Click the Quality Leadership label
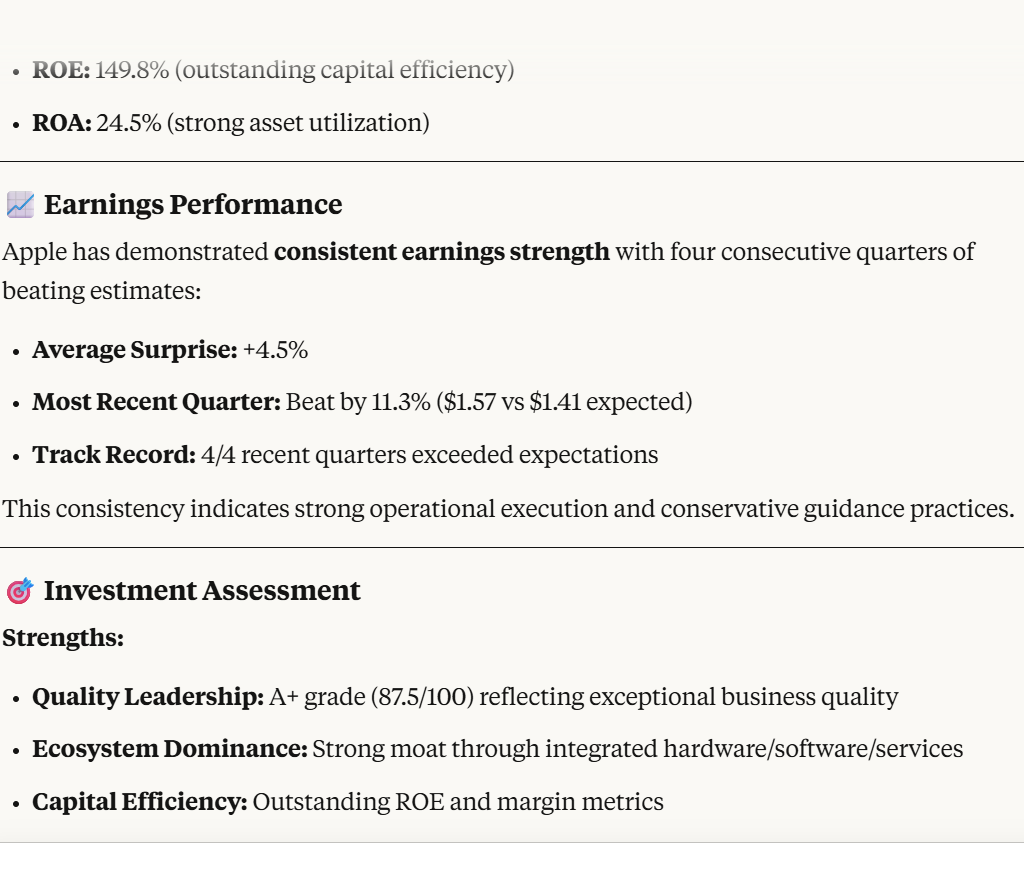Screen dimensions: 1024x895 click(148, 697)
